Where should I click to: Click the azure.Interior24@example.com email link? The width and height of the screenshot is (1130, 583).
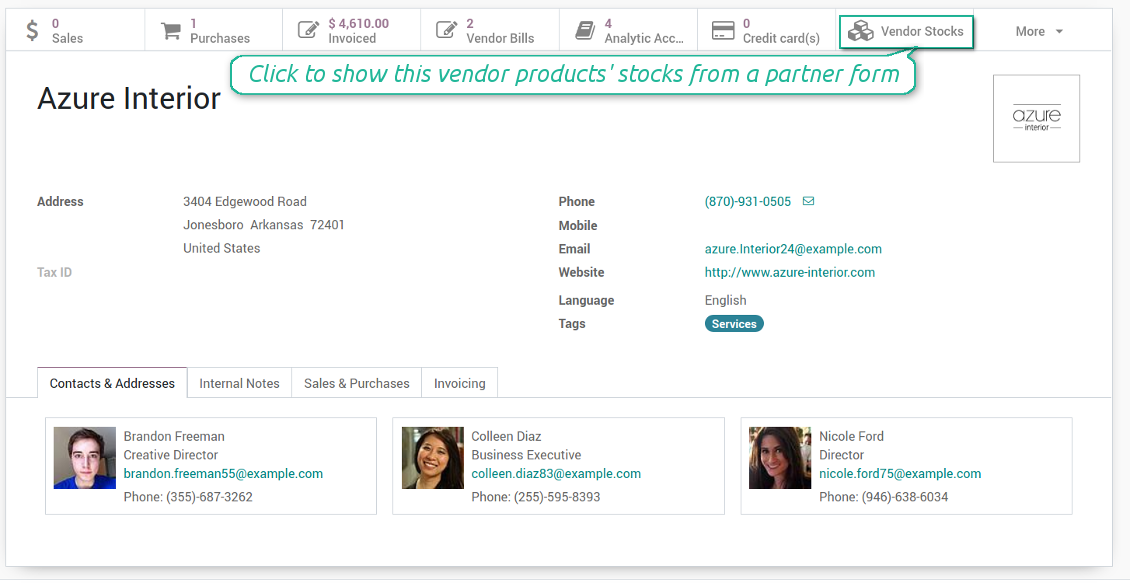click(793, 249)
